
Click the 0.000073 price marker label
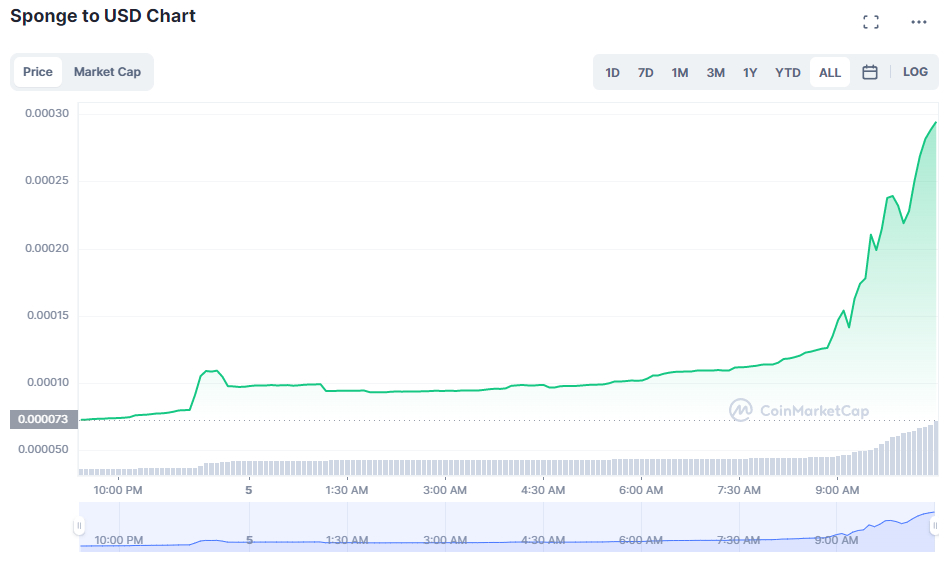click(x=44, y=419)
